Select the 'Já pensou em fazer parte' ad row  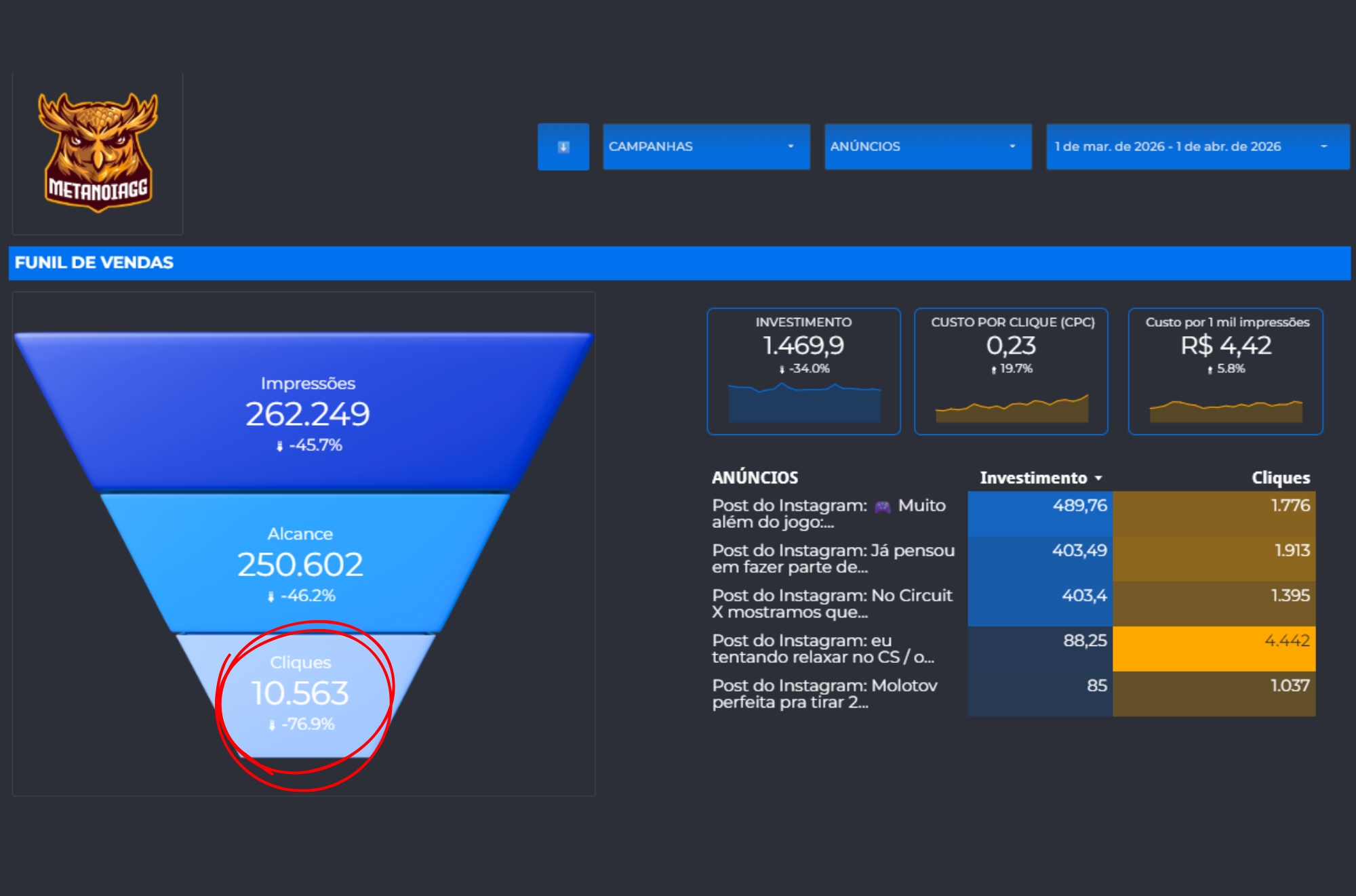click(x=833, y=558)
